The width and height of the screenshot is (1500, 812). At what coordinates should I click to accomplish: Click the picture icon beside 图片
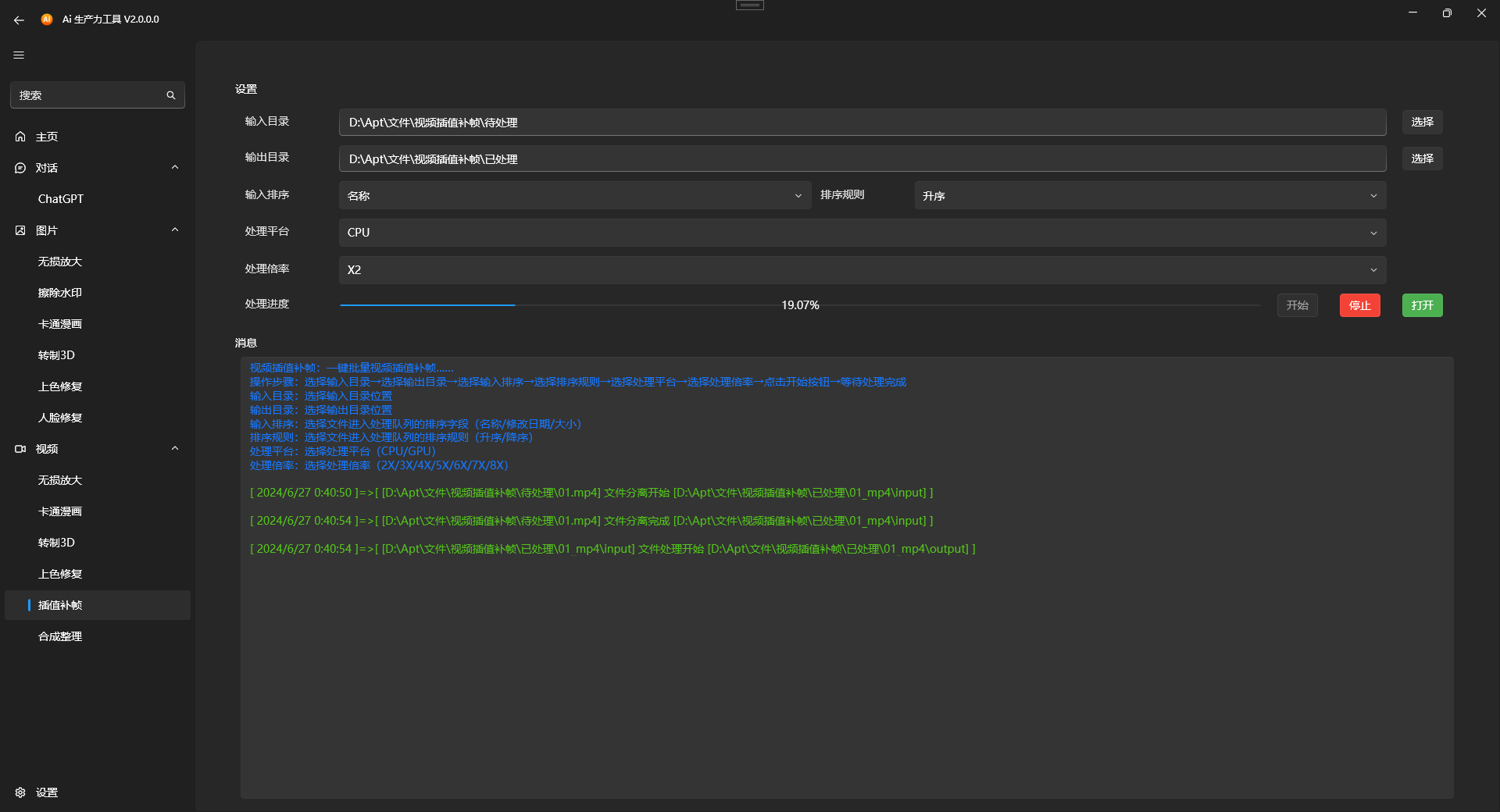[x=20, y=230]
